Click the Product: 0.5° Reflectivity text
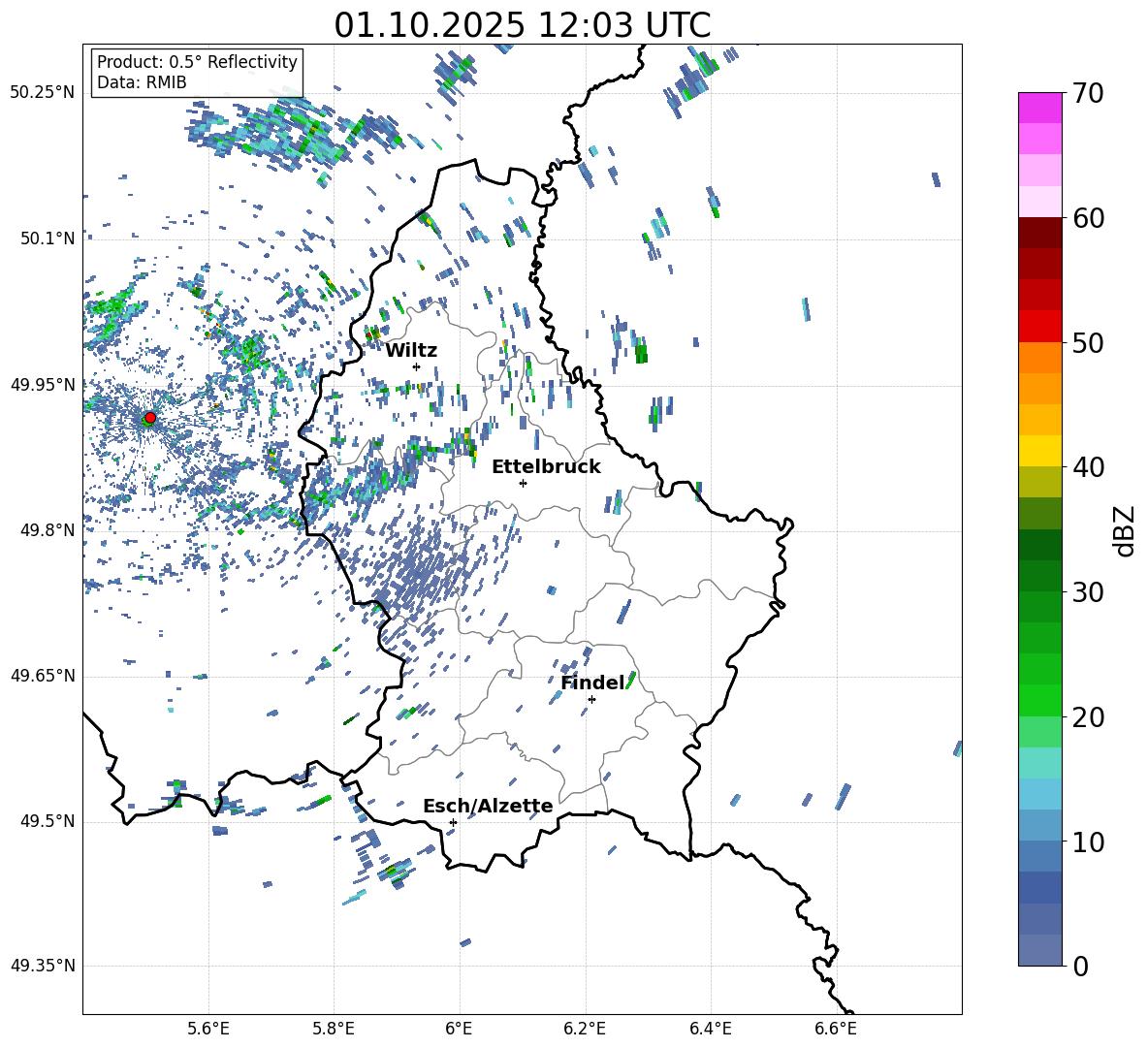 198,62
